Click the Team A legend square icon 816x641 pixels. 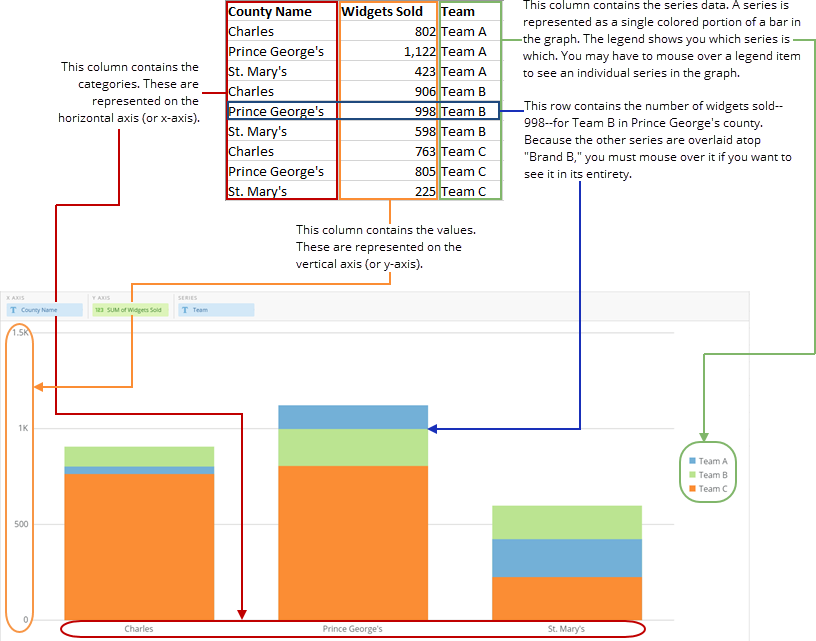(692, 460)
